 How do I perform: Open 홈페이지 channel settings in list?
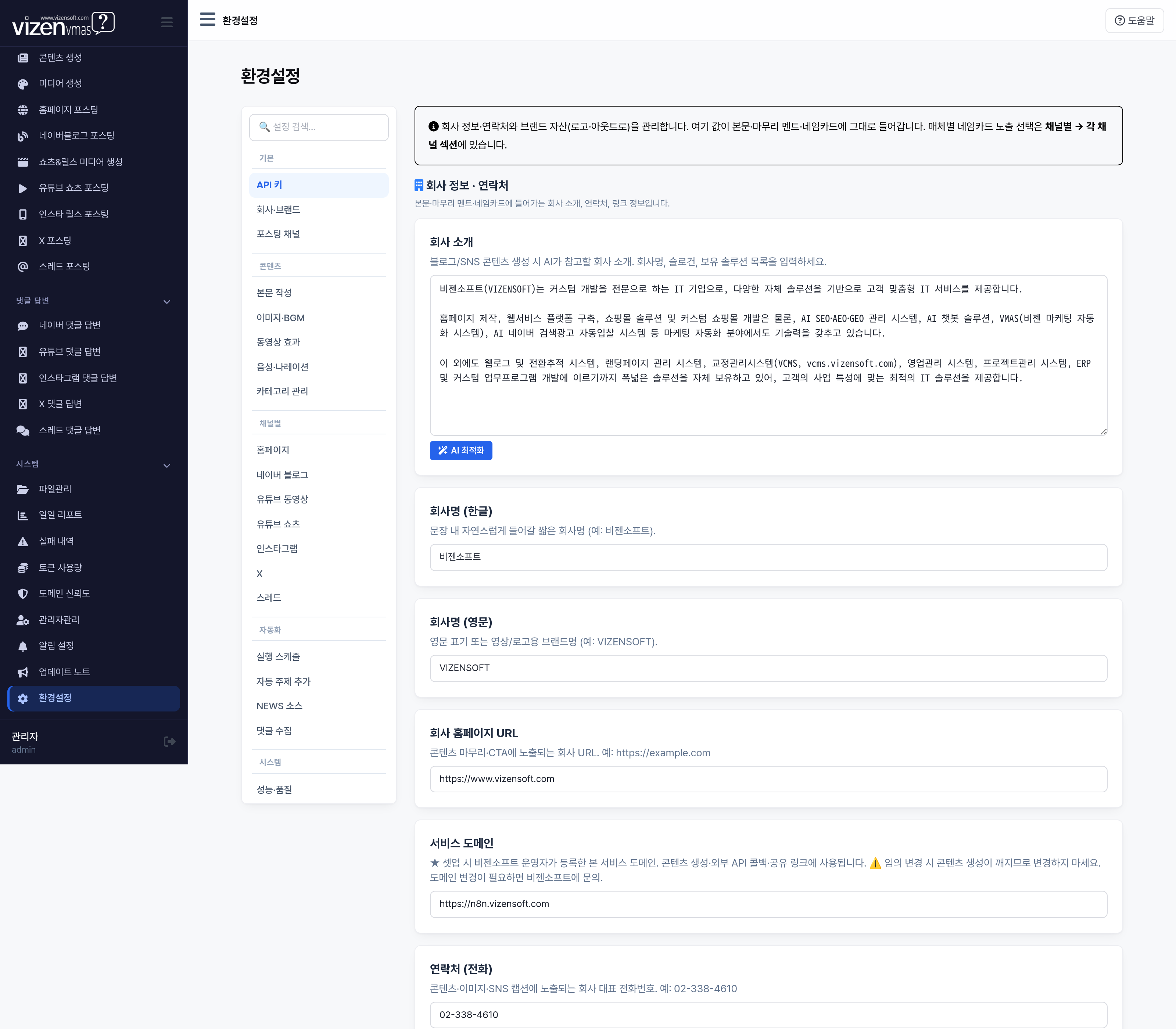click(319, 450)
